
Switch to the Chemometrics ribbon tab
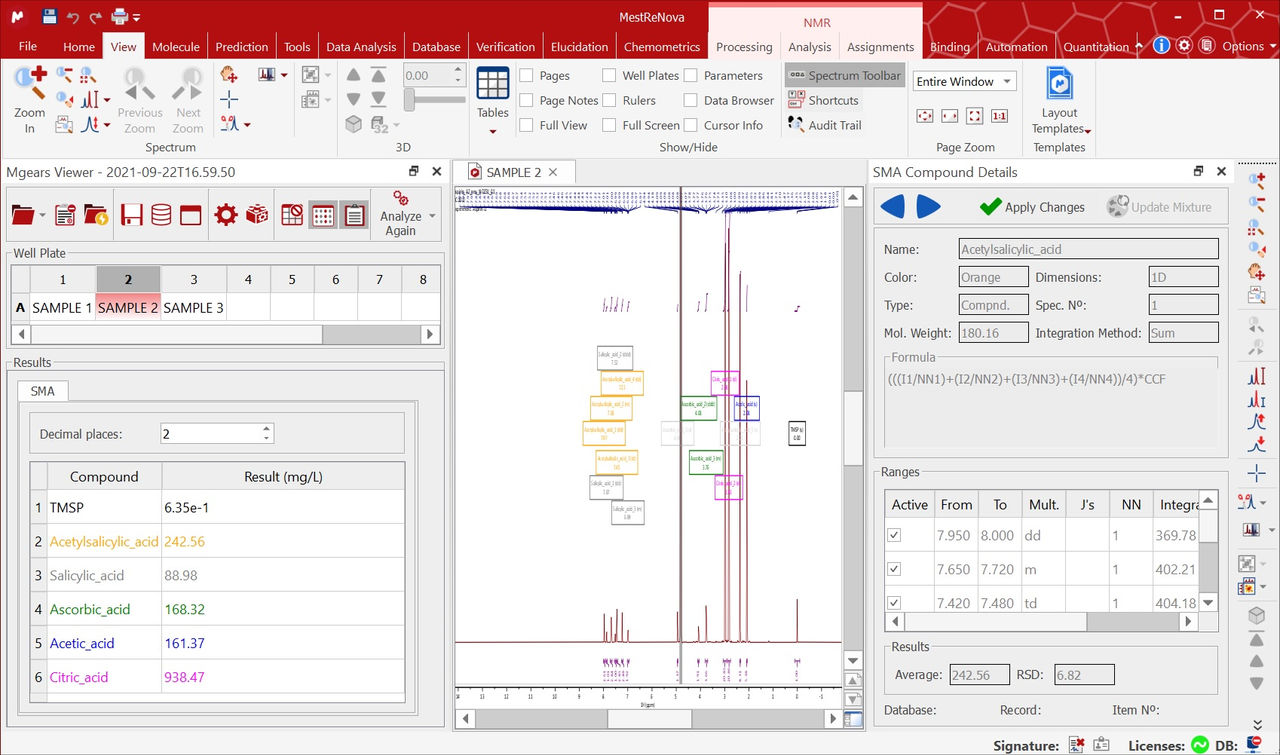point(662,46)
